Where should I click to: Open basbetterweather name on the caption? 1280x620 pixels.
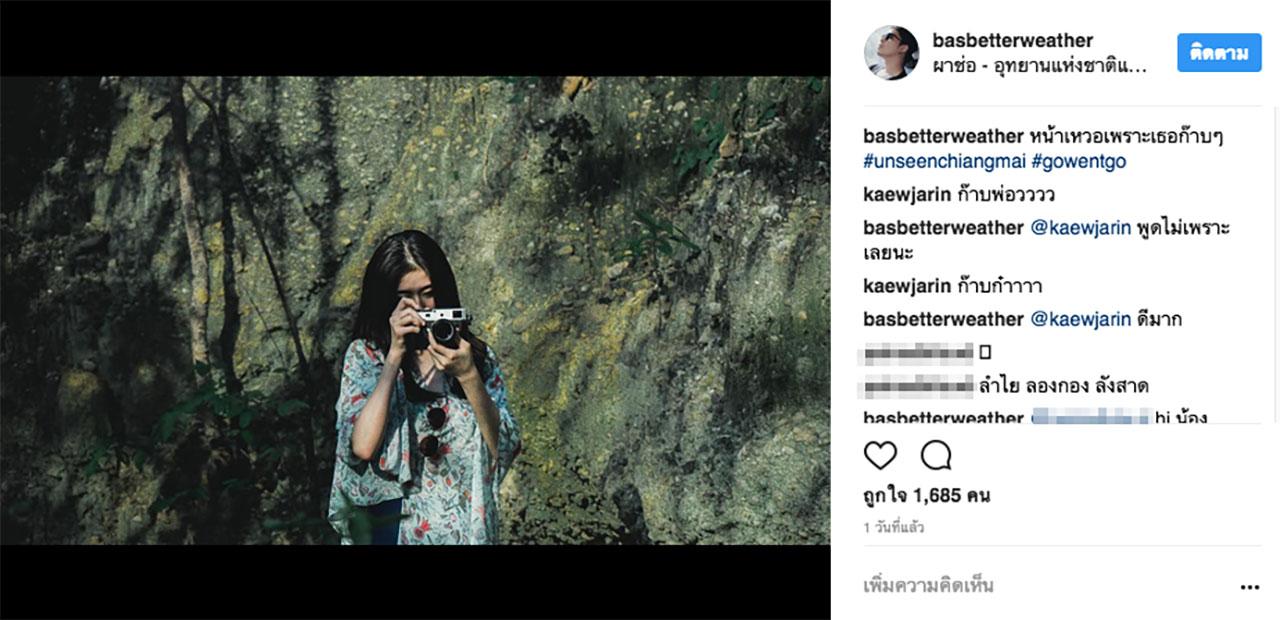click(x=943, y=136)
